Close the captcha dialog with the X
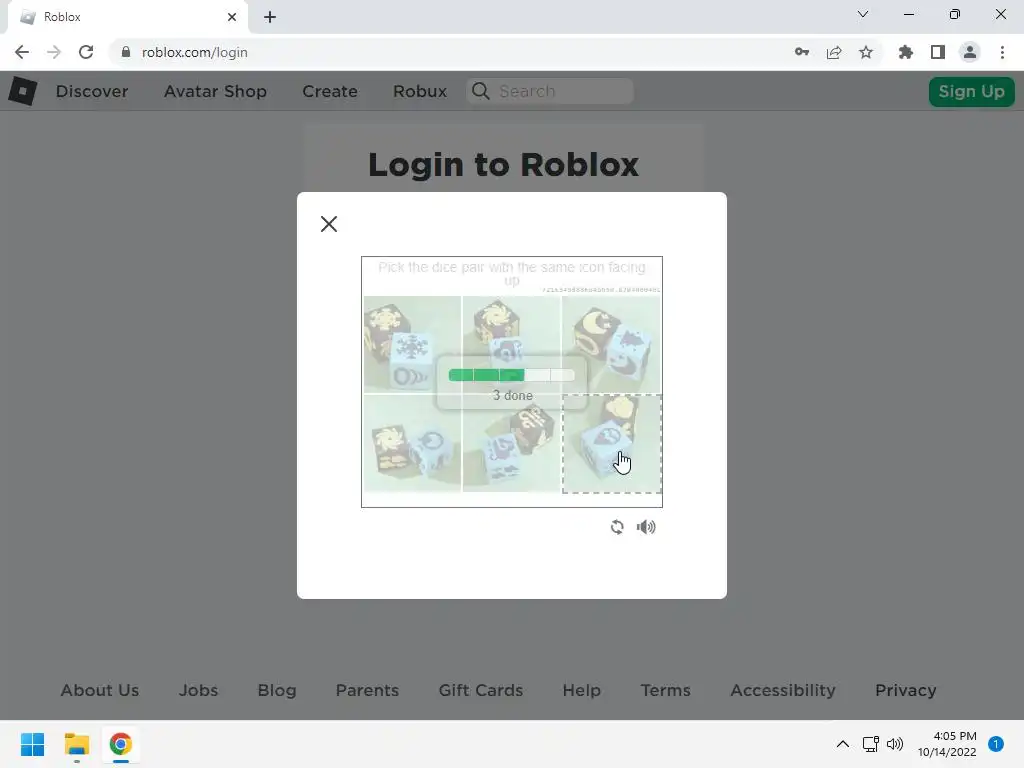This screenshot has height=768, width=1024. (328, 224)
